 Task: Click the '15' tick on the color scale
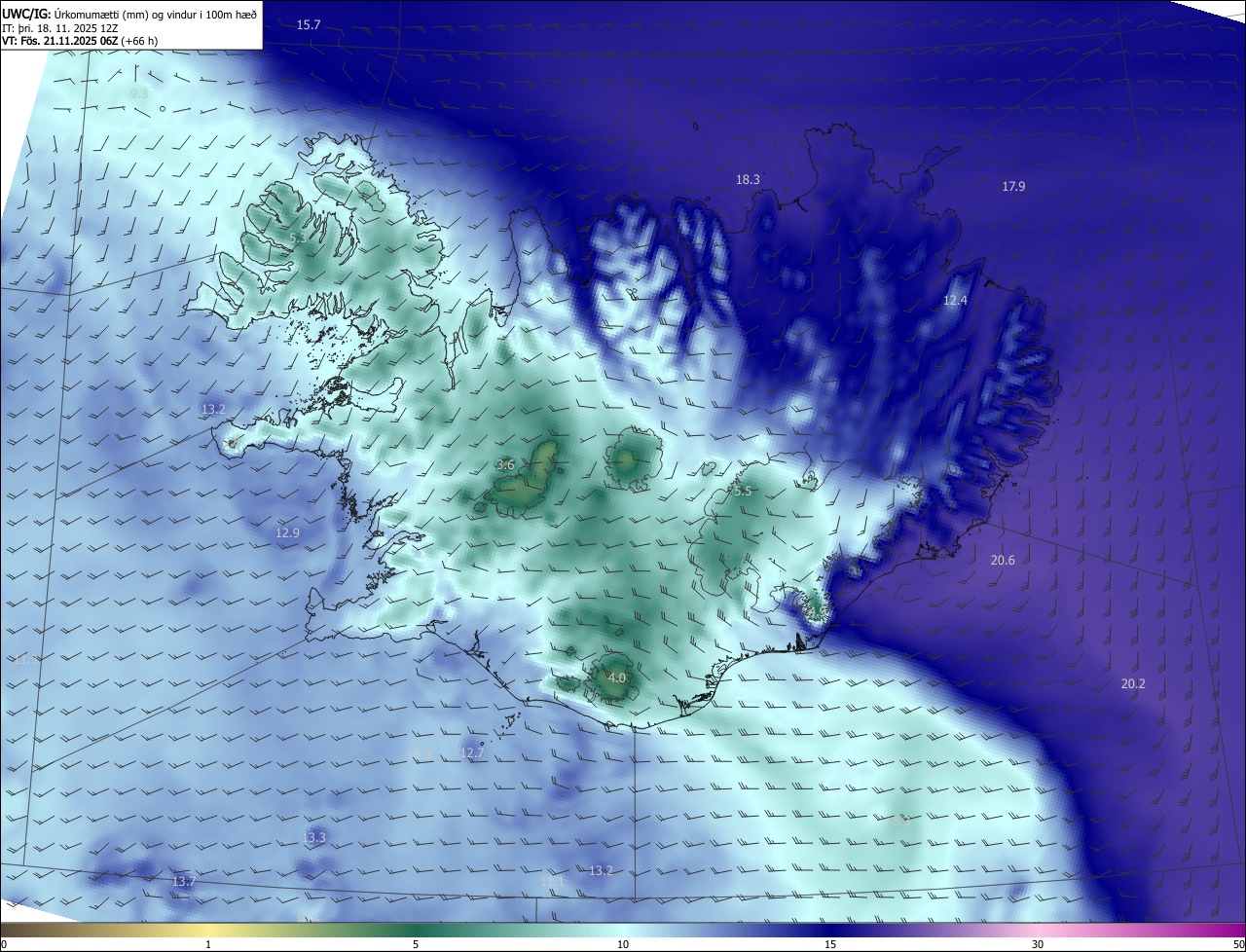(x=830, y=944)
